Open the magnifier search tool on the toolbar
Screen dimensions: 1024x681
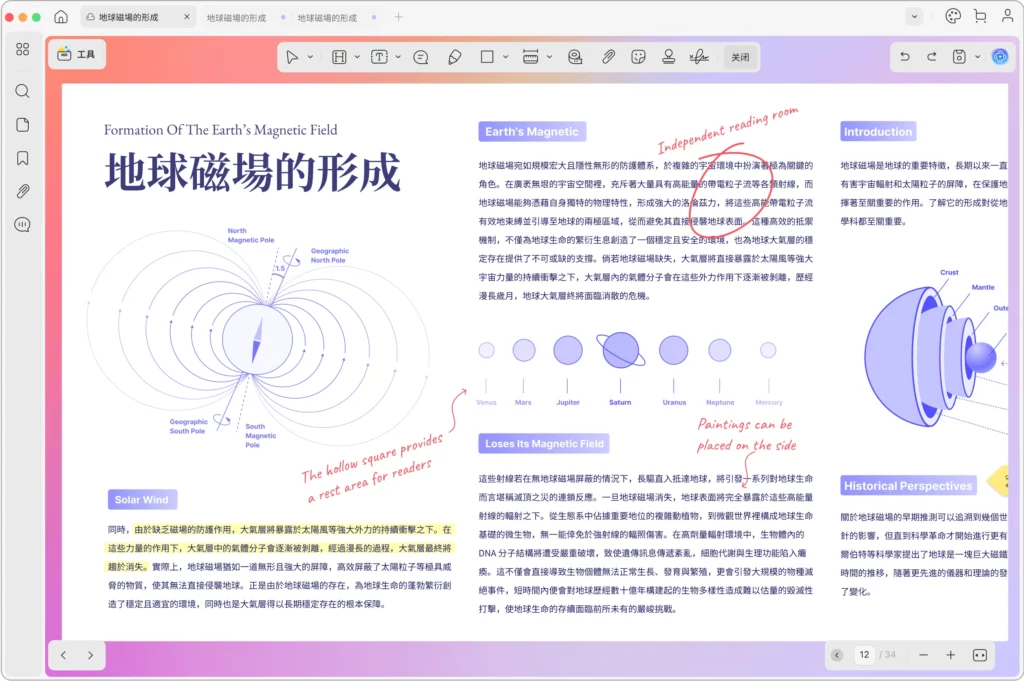coord(573,56)
